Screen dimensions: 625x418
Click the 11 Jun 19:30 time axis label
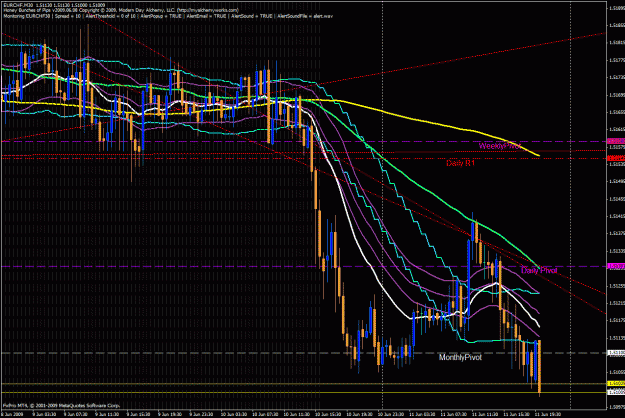[548, 414]
